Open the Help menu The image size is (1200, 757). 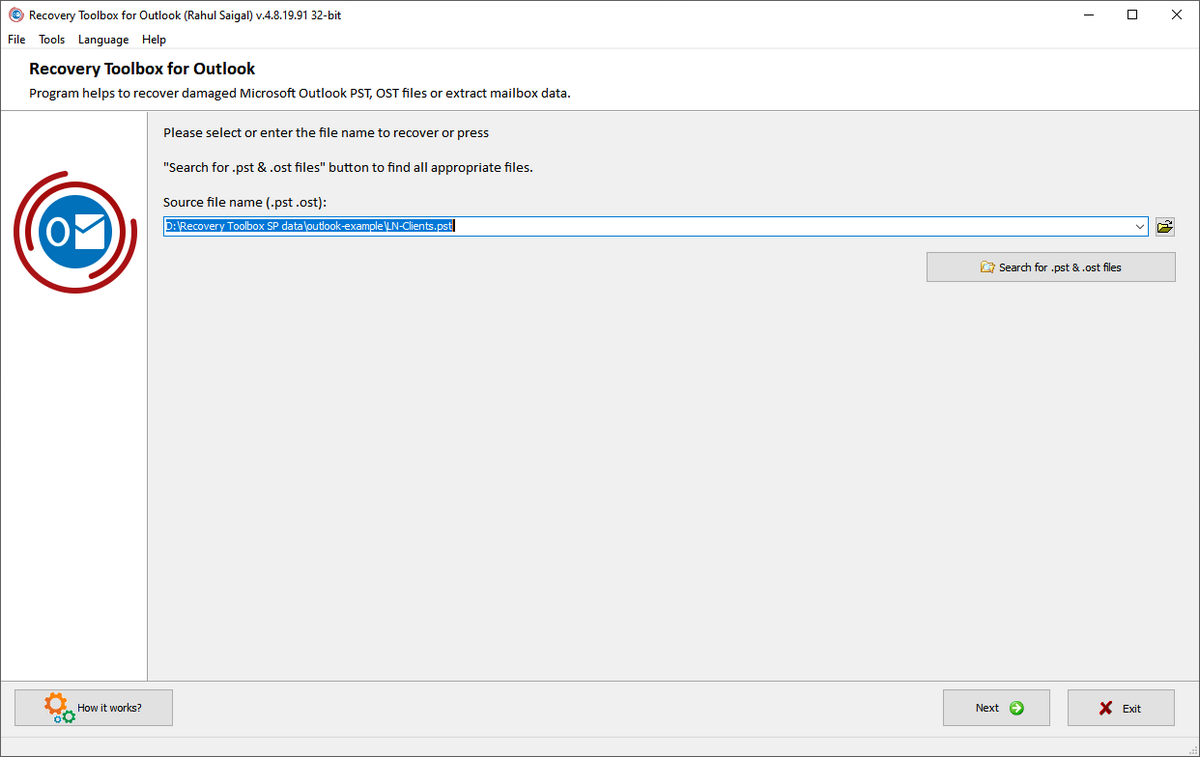tap(153, 39)
